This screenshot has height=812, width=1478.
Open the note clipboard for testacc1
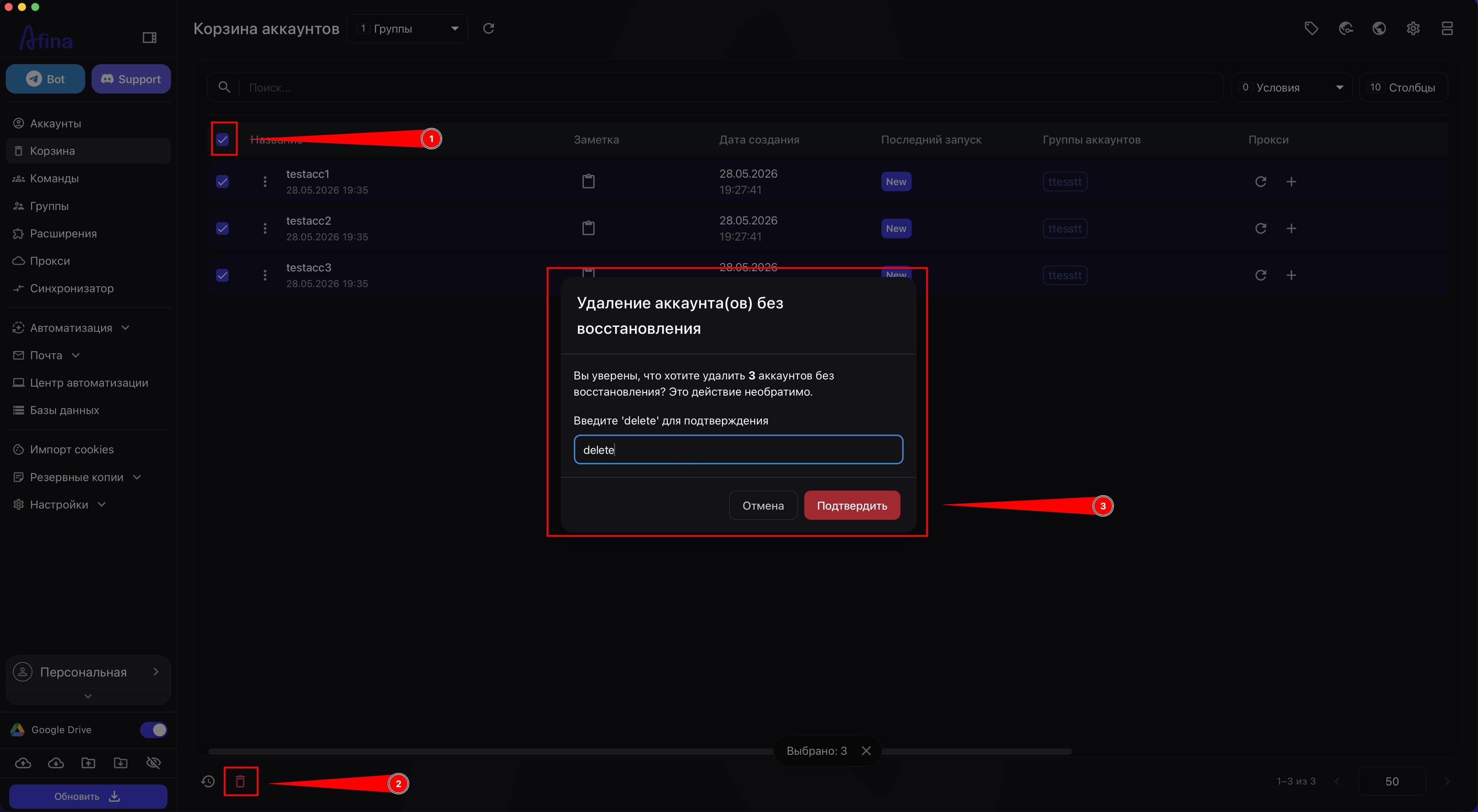[588, 181]
